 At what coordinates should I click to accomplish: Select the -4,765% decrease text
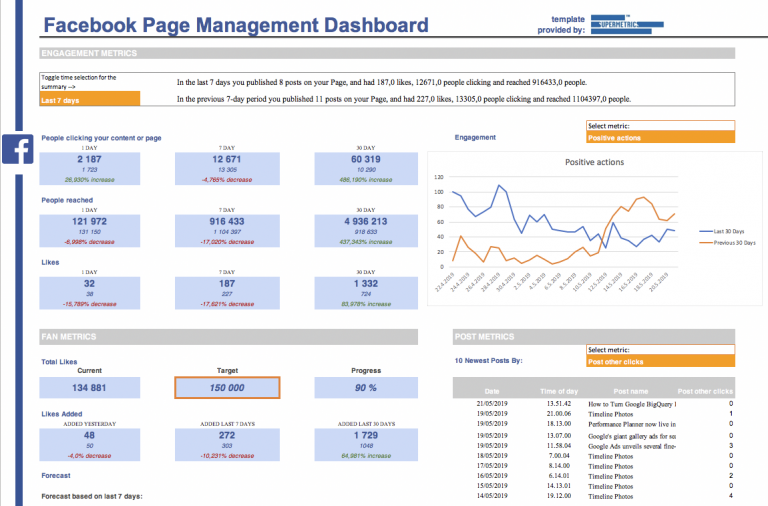click(x=227, y=180)
